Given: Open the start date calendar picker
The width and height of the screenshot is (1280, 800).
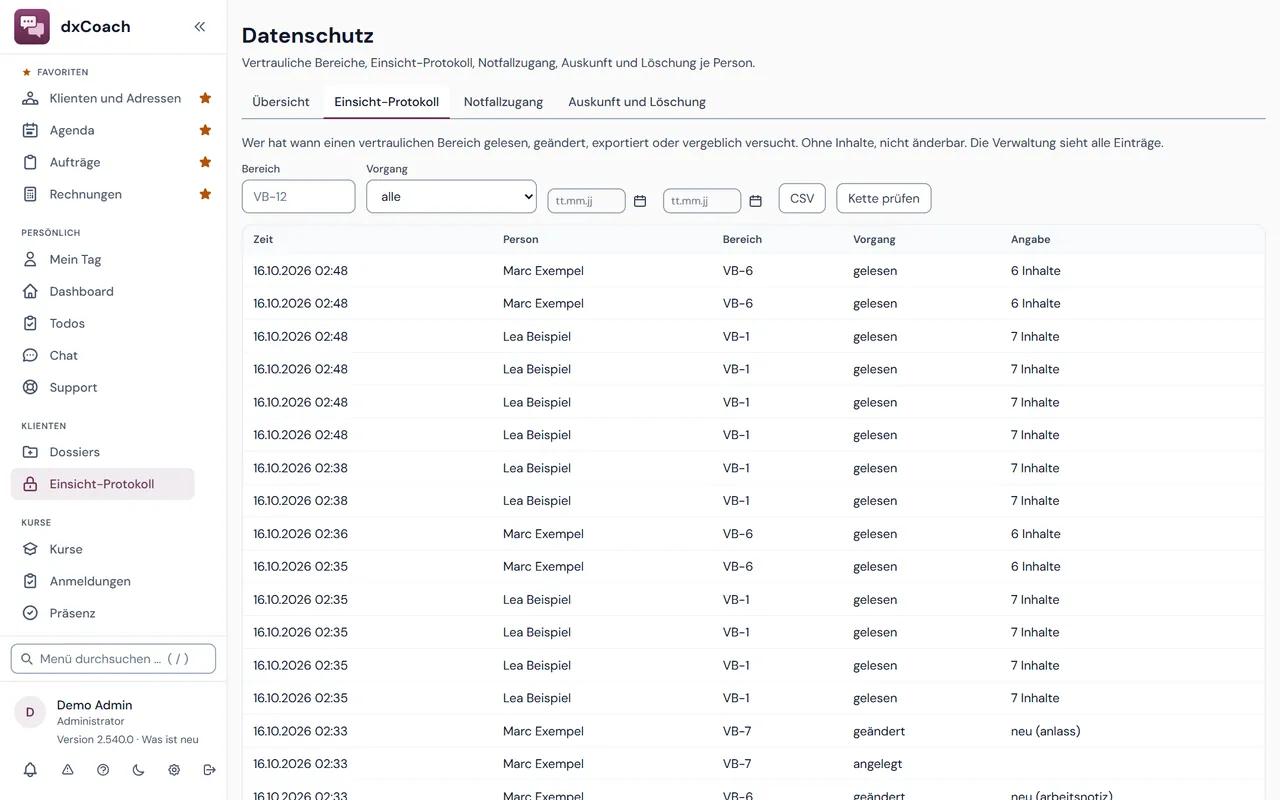Looking at the screenshot, I should coord(640,201).
